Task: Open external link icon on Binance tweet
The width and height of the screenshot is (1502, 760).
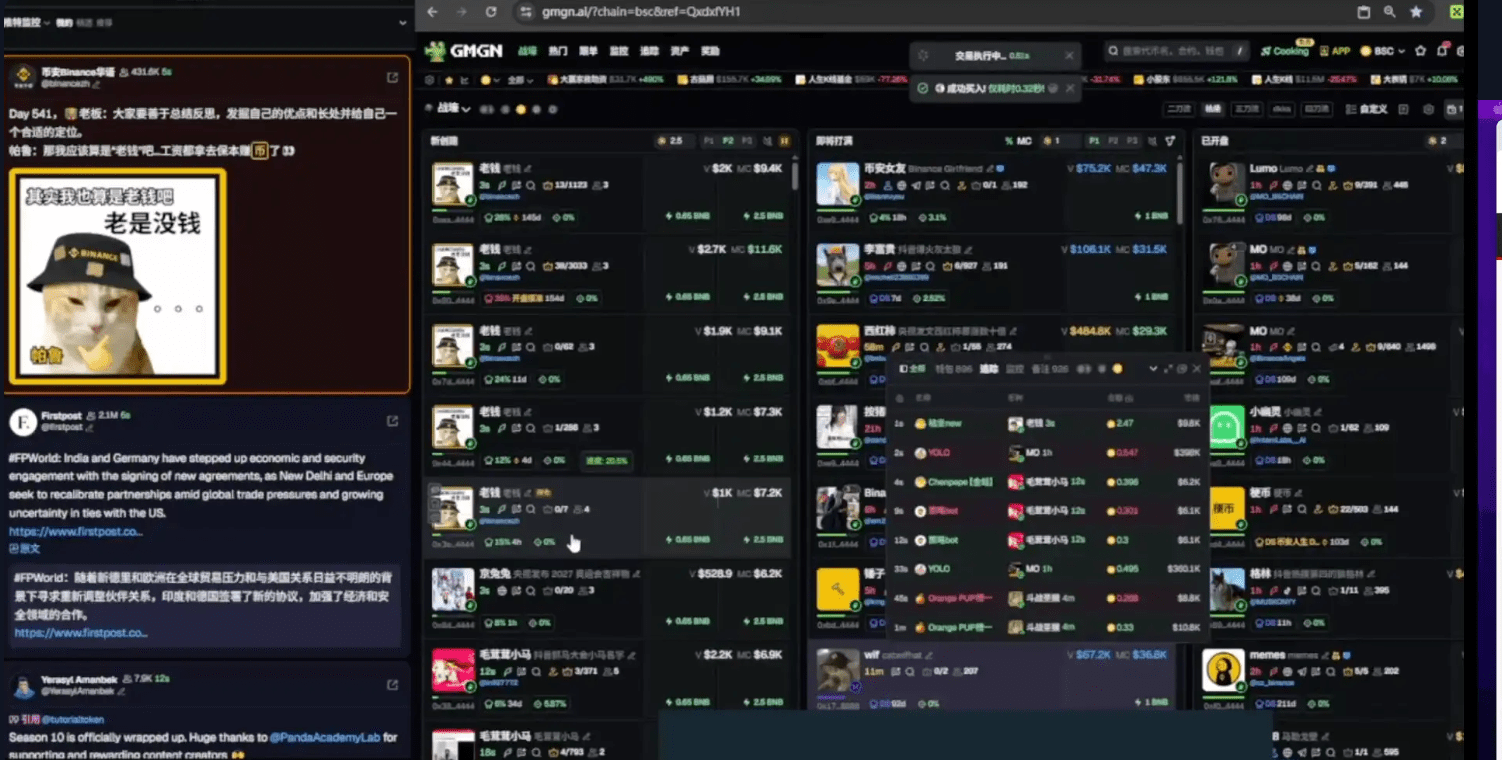Action: (392, 77)
